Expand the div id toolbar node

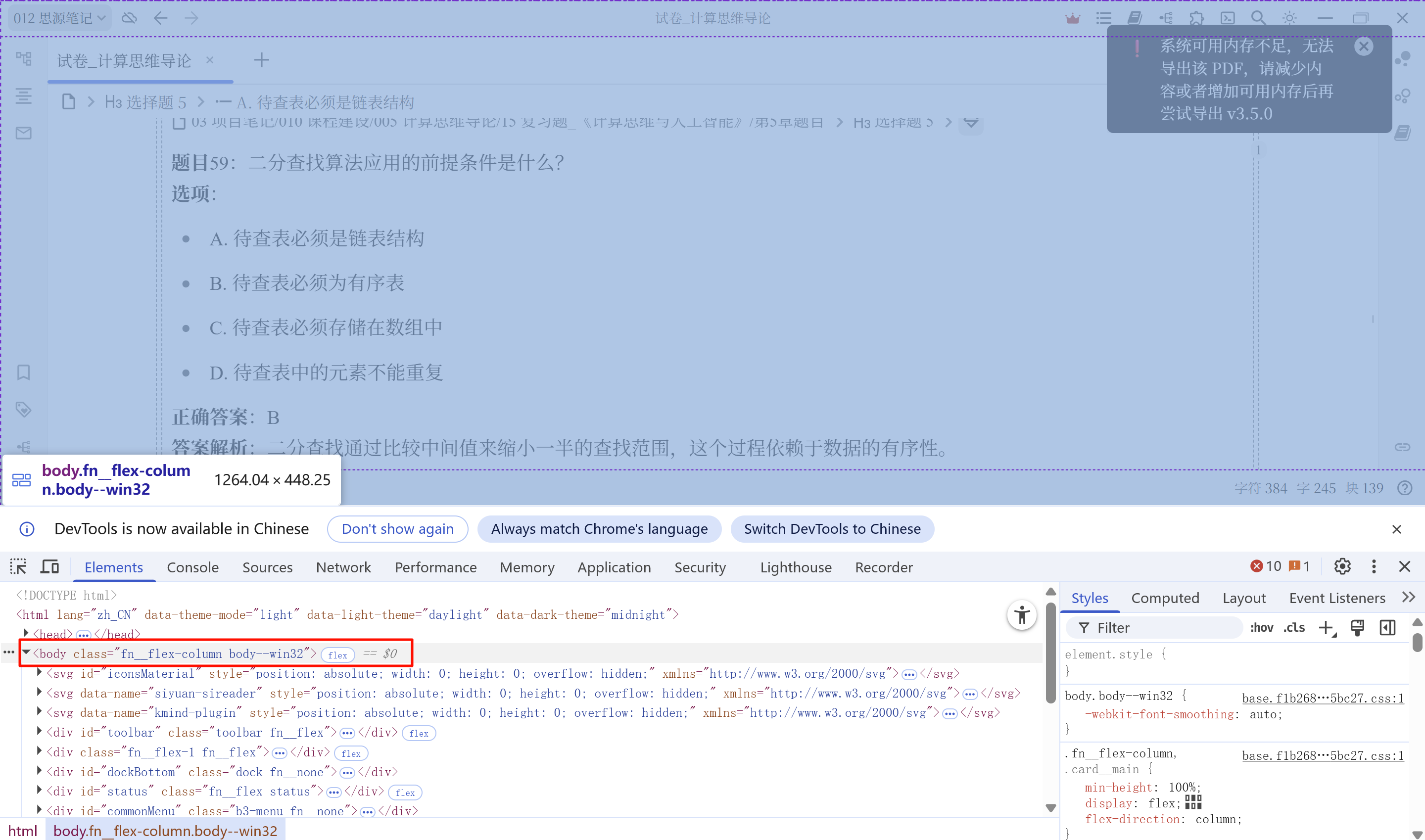pos(39,731)
